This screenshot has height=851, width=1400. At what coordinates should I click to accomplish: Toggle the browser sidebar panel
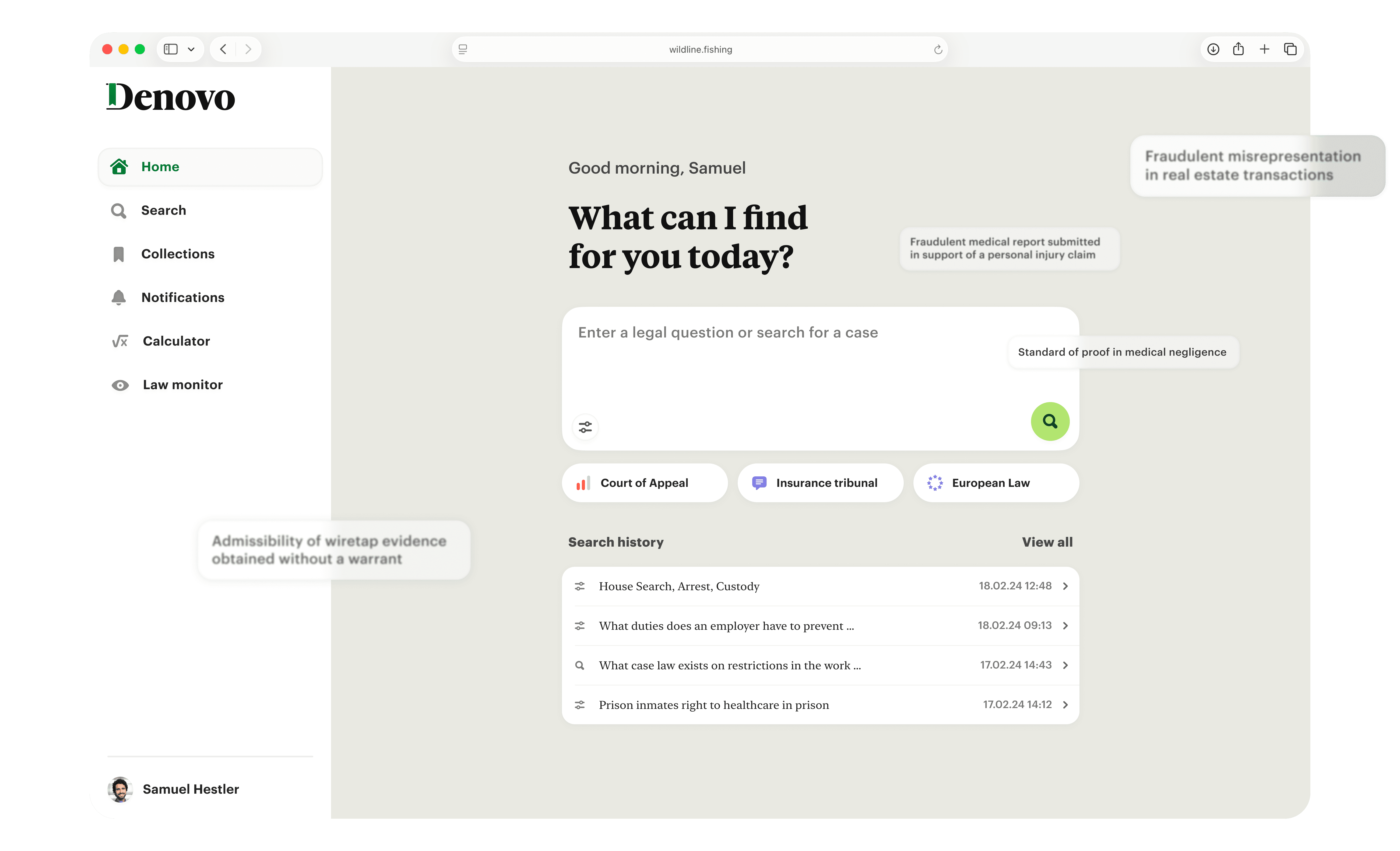point(170,50)
